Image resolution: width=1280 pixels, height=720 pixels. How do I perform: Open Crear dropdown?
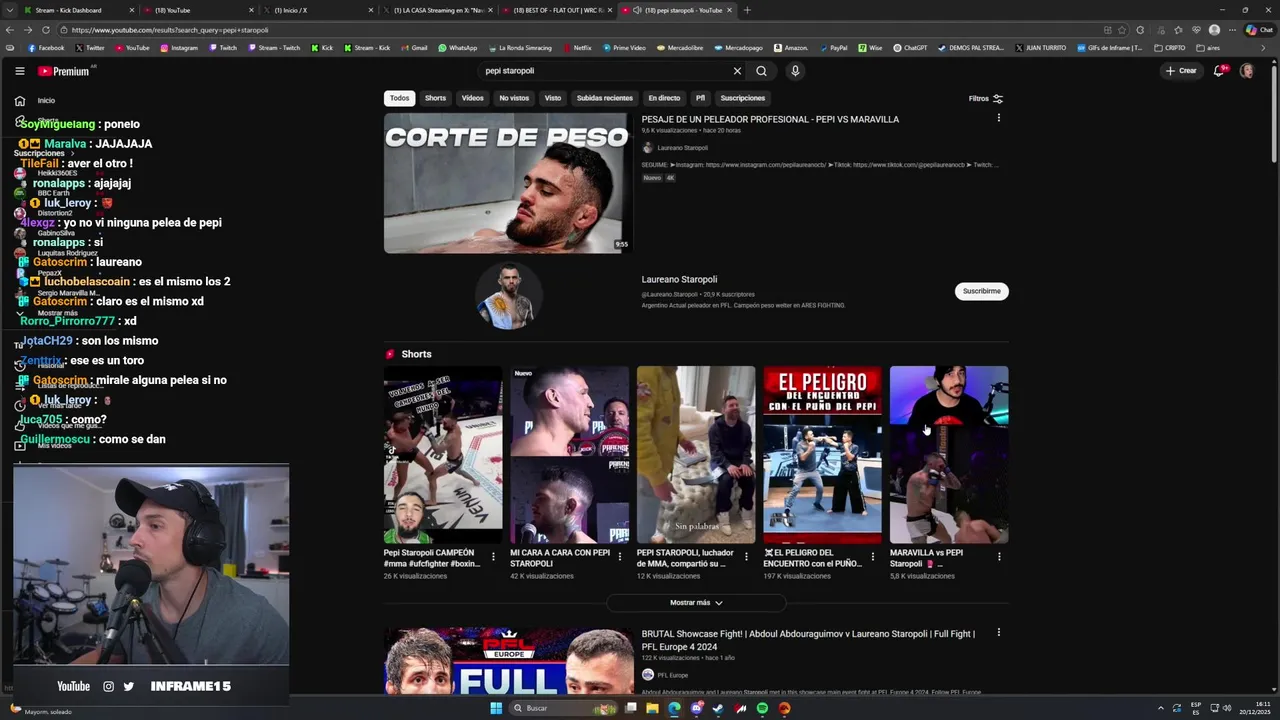tap(1181, 71)
